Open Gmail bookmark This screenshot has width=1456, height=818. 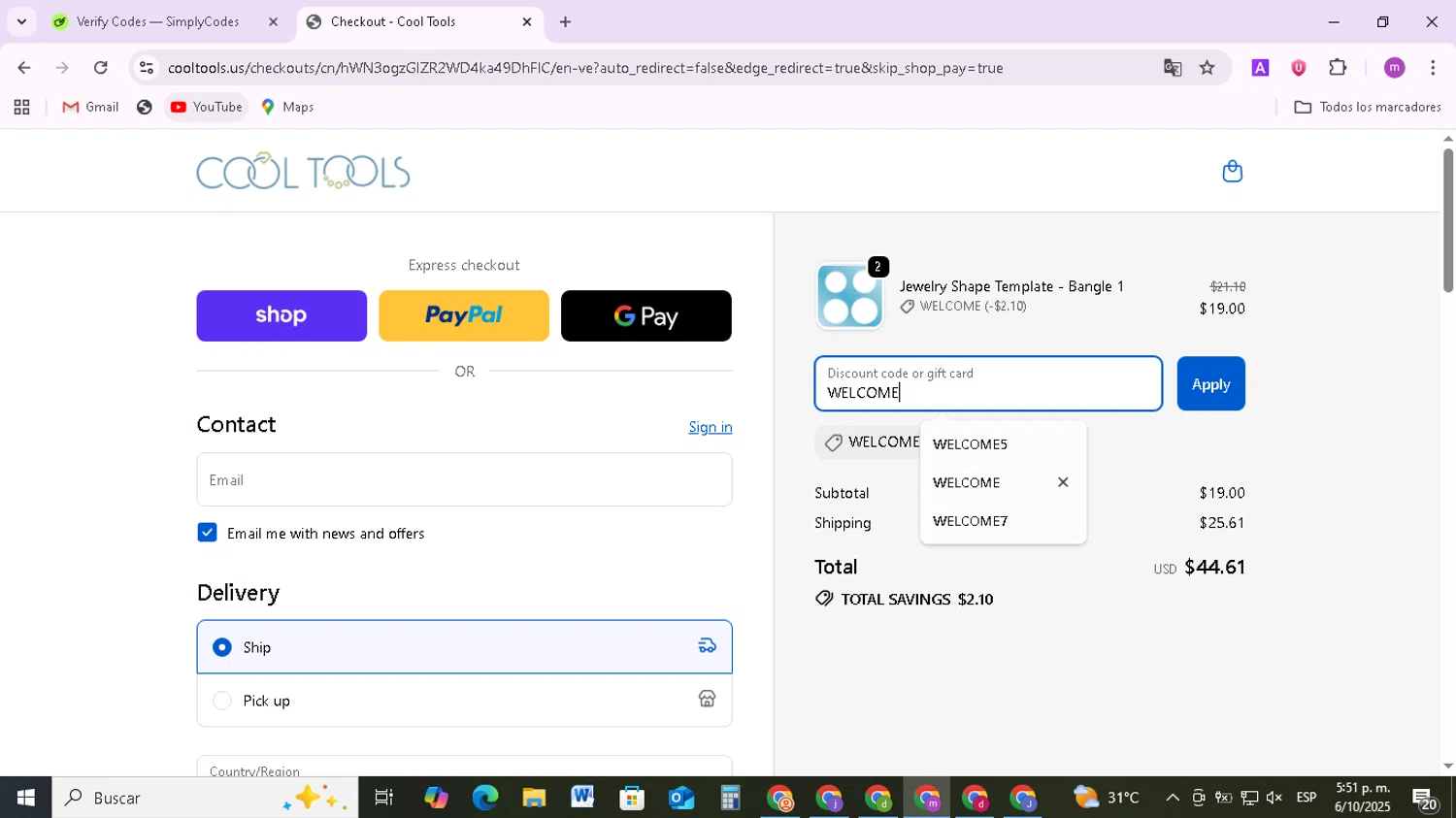(90, 107)
